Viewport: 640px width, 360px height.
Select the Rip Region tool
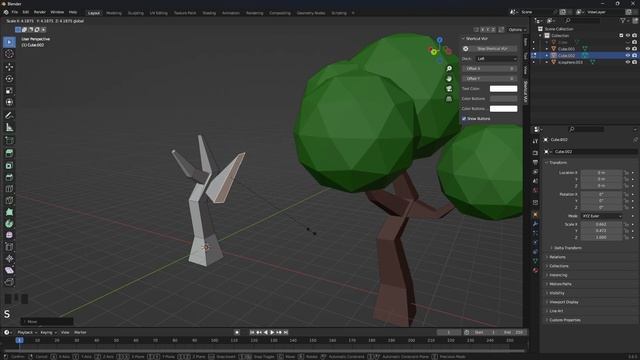[x=9, y=282]
